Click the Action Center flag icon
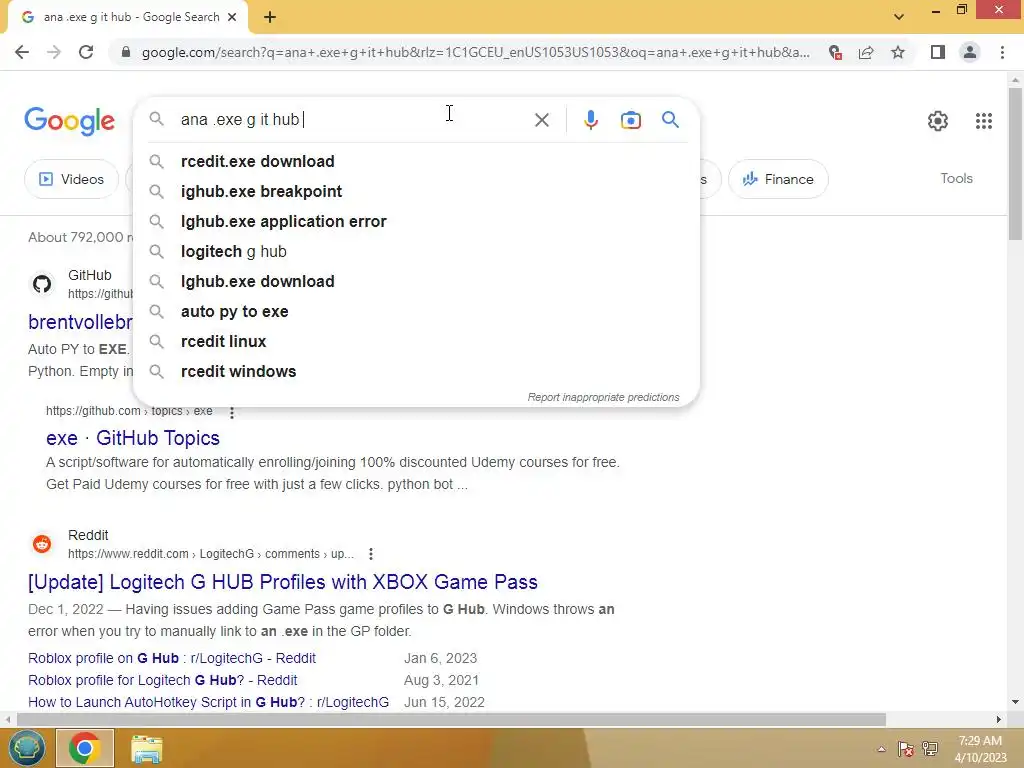 click(x=905, y=749)
